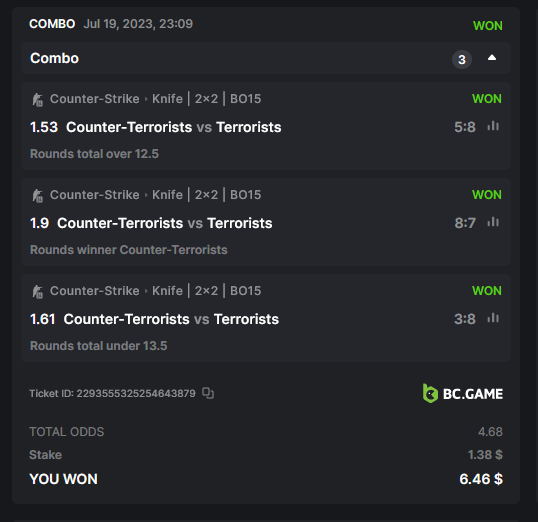This screenshot has width=538, height=522.
Task: Click the YOU WON amount 6.46 $
Action: pos(481,479)
